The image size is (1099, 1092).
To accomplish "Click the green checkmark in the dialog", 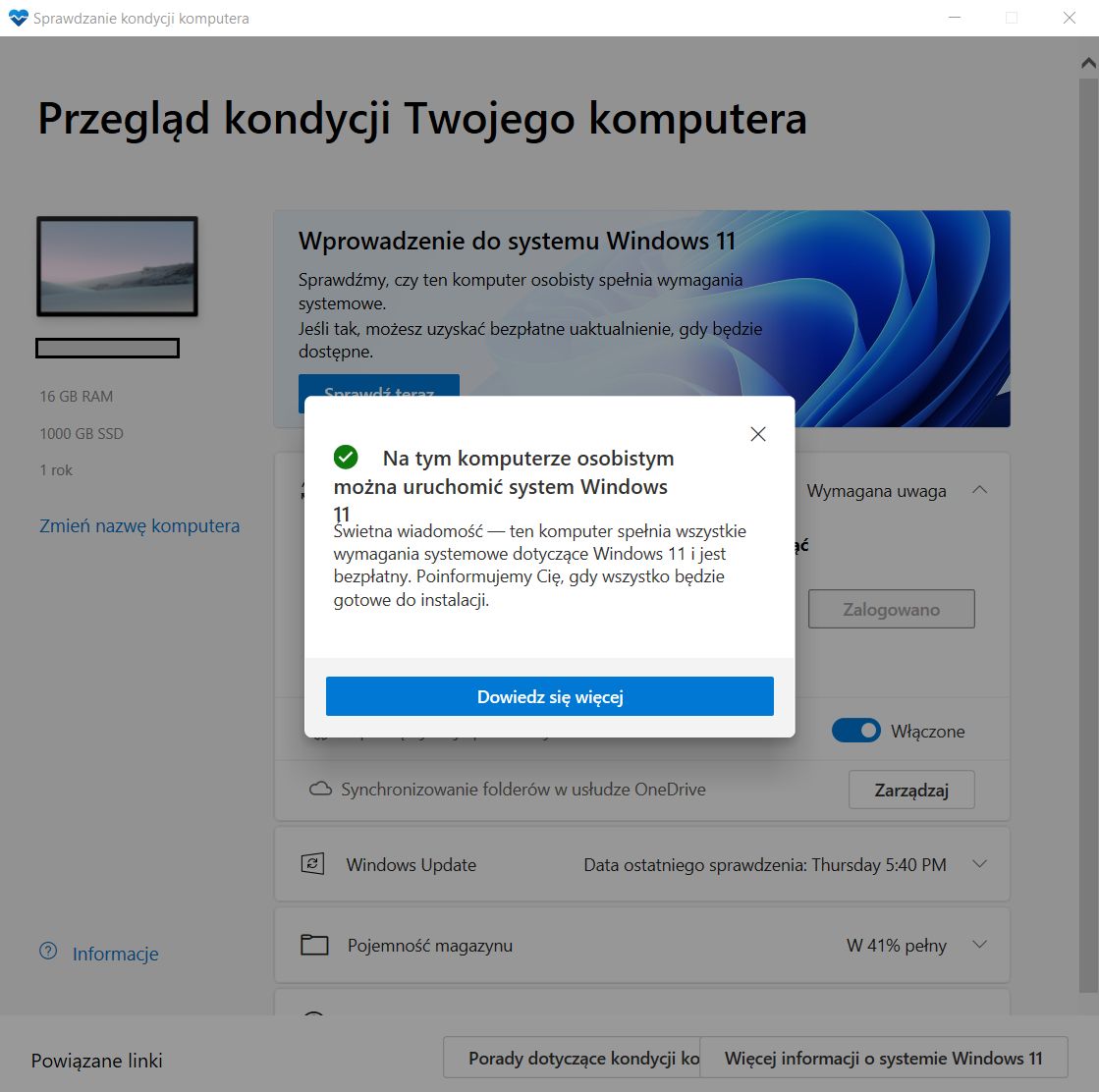I will [346, 456].
